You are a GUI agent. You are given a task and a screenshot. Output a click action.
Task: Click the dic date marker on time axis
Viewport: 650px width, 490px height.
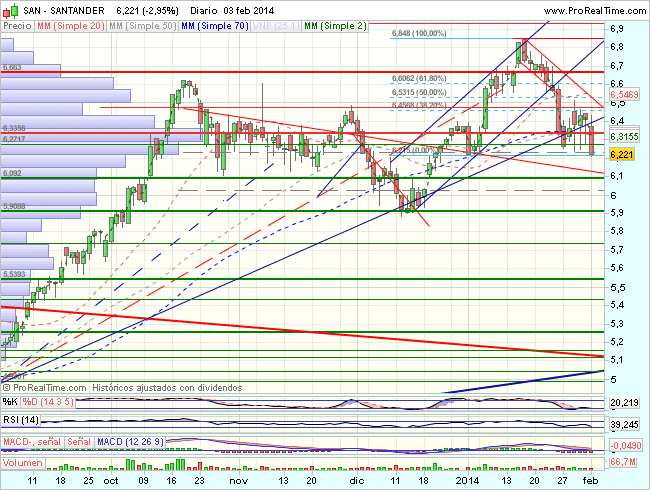(357, 481)
